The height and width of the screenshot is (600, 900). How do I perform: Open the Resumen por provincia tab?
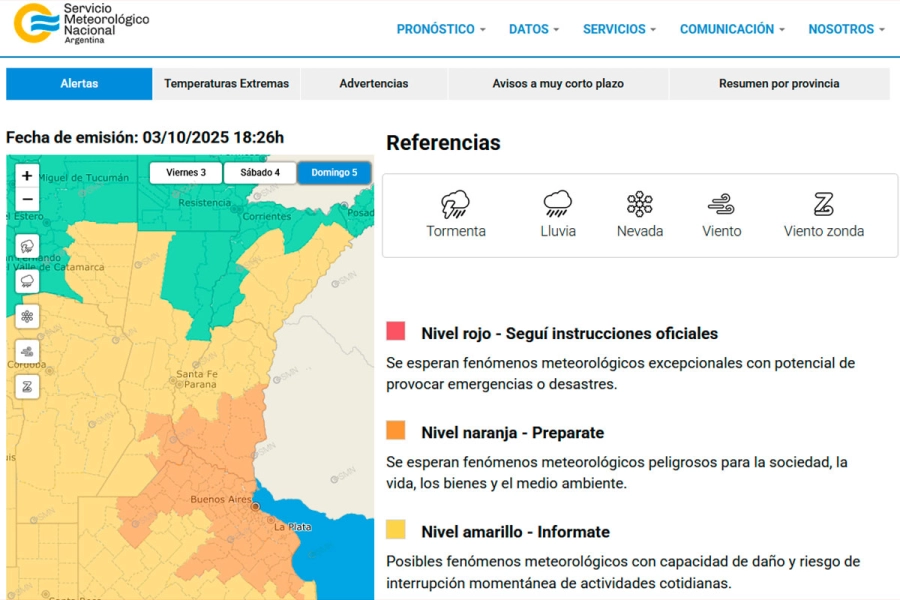click(x=778, y=84)
